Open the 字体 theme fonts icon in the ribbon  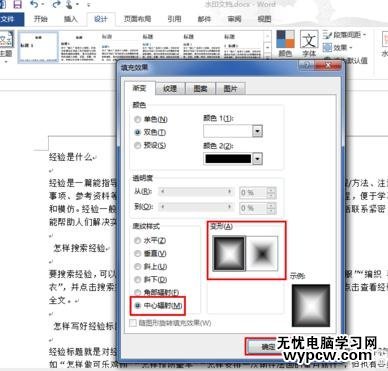pyautogui.click(x=309, y=44)
